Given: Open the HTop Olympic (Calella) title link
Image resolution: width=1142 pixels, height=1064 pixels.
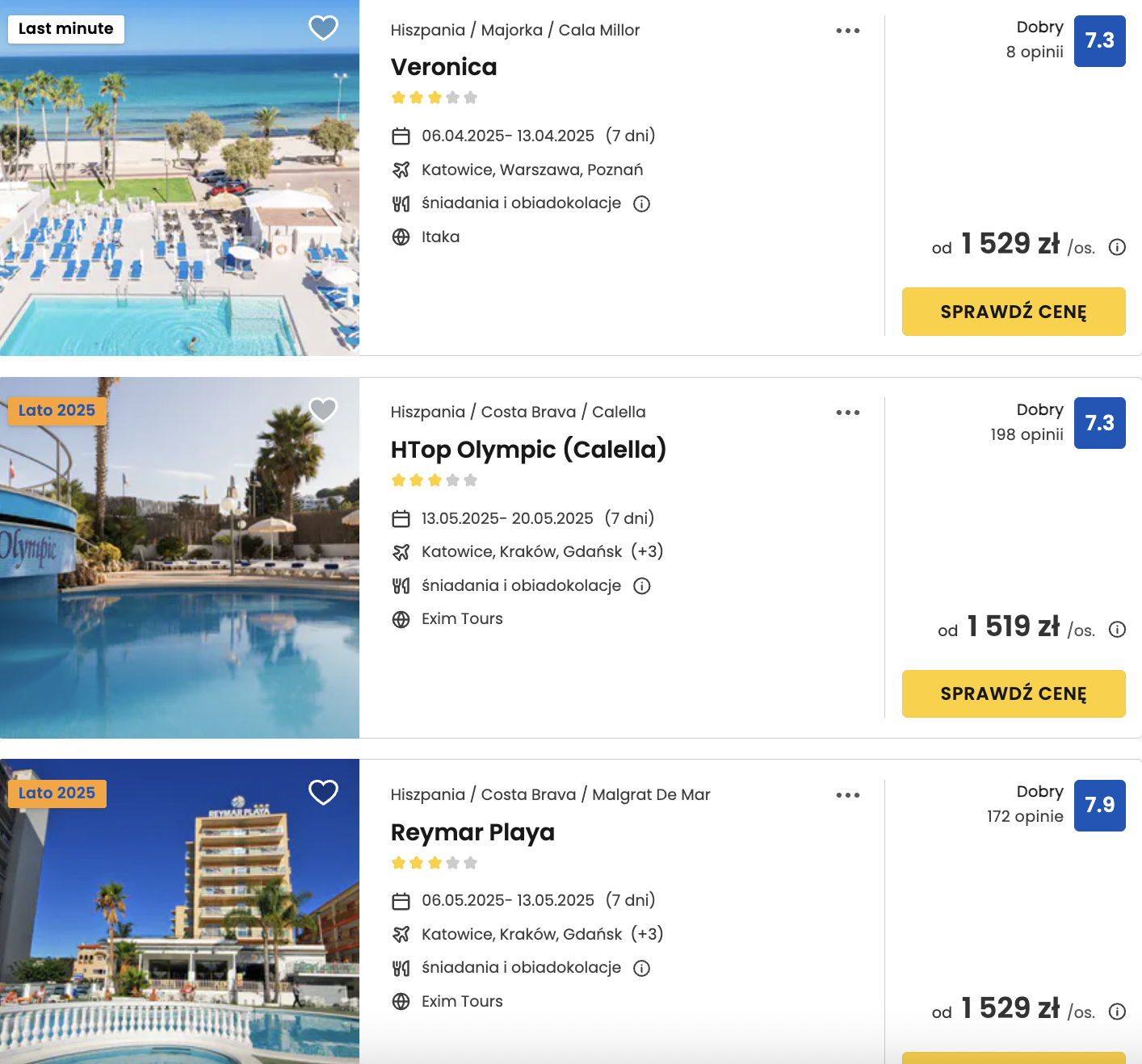Looking at the screenshot, I should pos(528,450).
